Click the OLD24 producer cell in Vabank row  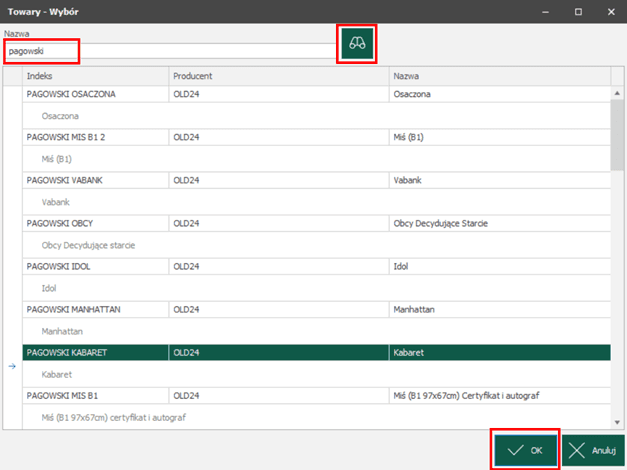tap(279, 180)
